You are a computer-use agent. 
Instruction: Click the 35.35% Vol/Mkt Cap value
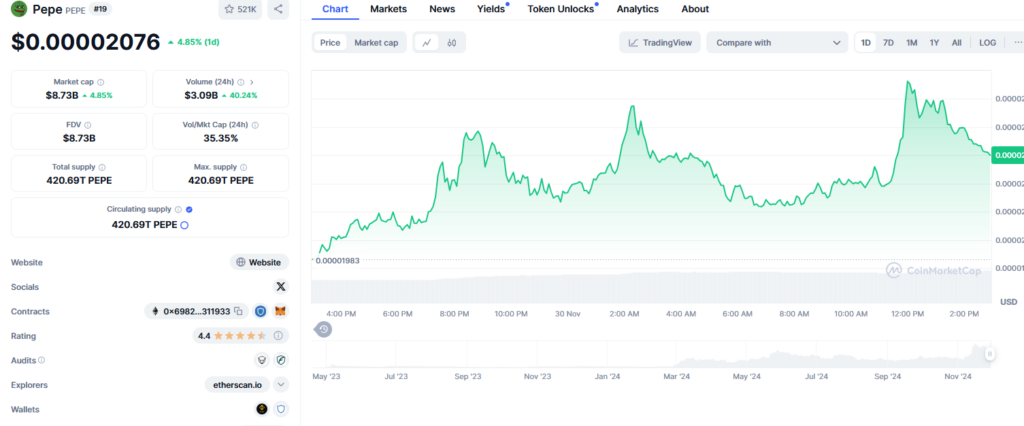tap(221, 138)
